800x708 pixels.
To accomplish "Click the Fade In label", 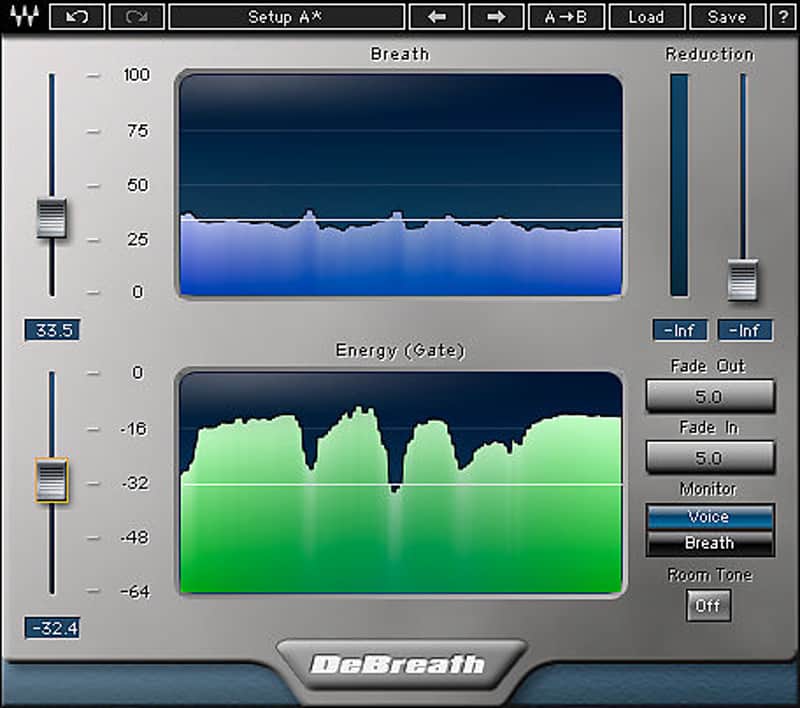I will coord(709,427).
